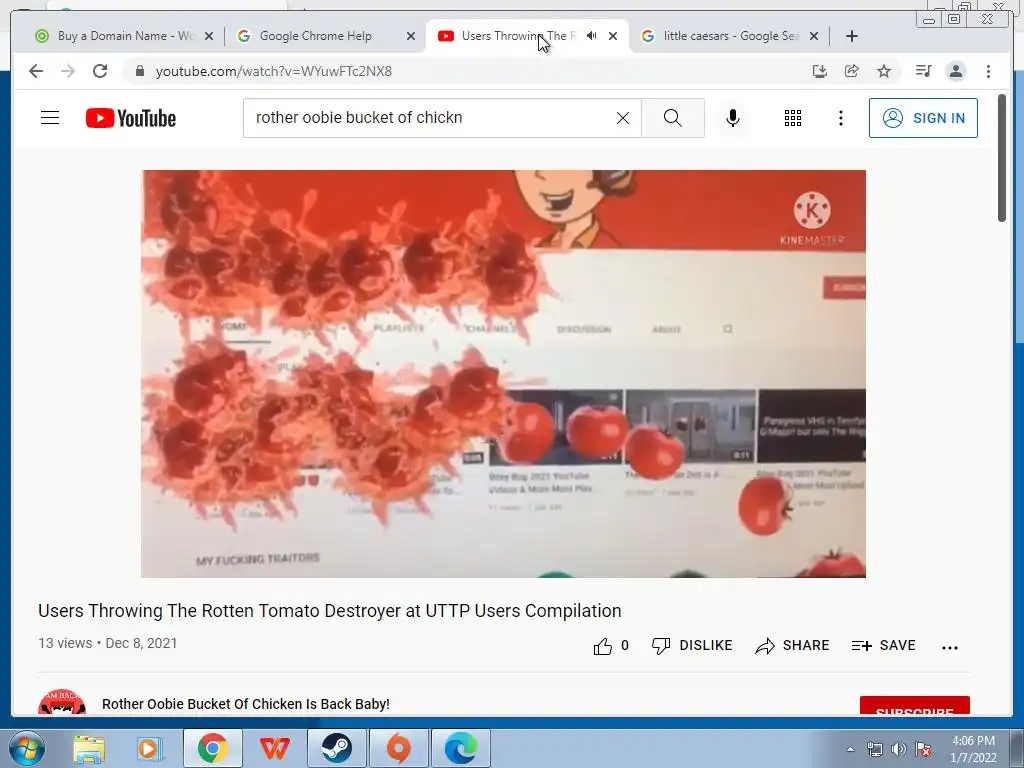Open the Windows Start orb
Image resolution: width=1024 pixels, height=768 pixels.
pyautogui.click(x=26, y=748)
